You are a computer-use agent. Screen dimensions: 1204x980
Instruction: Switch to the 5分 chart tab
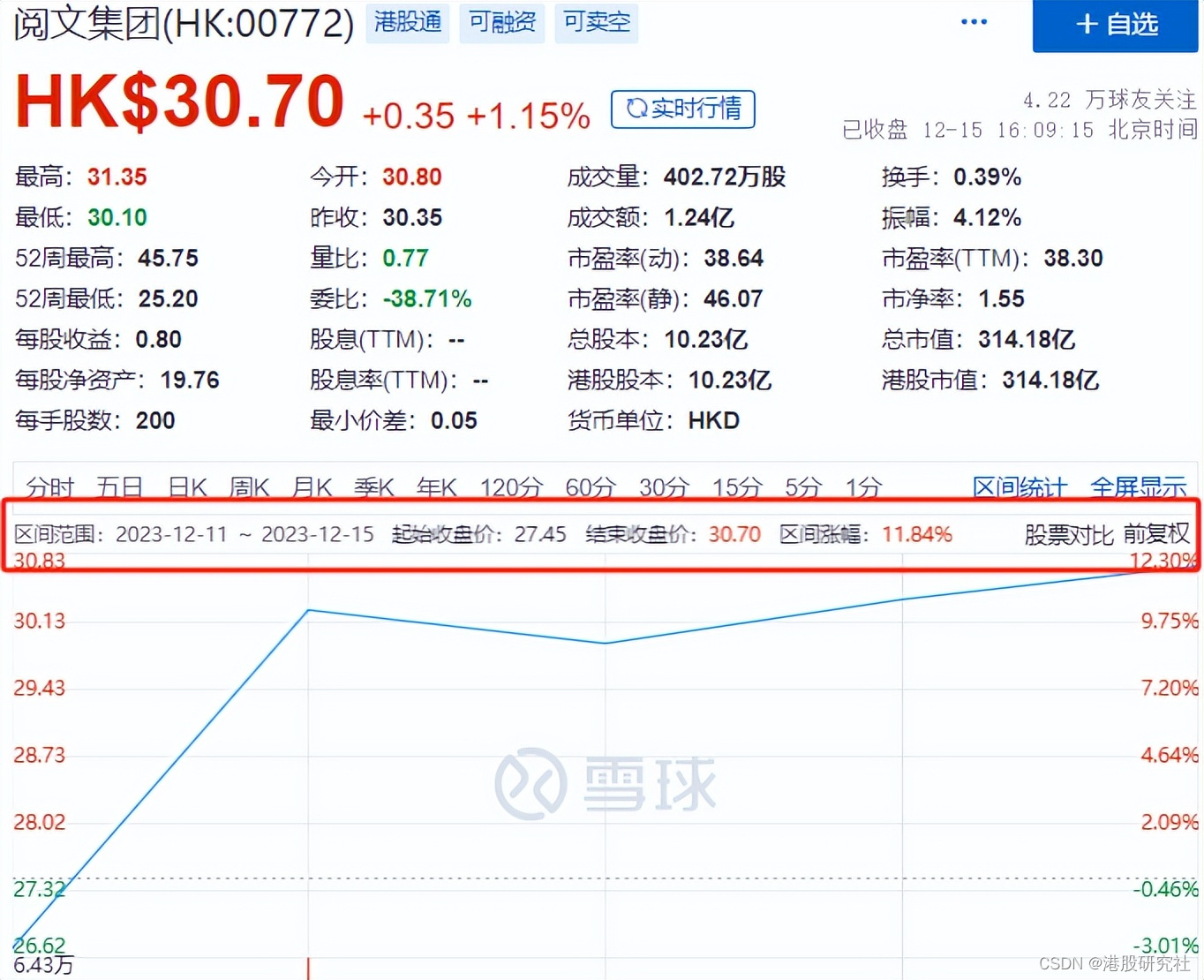pos(803,486)
